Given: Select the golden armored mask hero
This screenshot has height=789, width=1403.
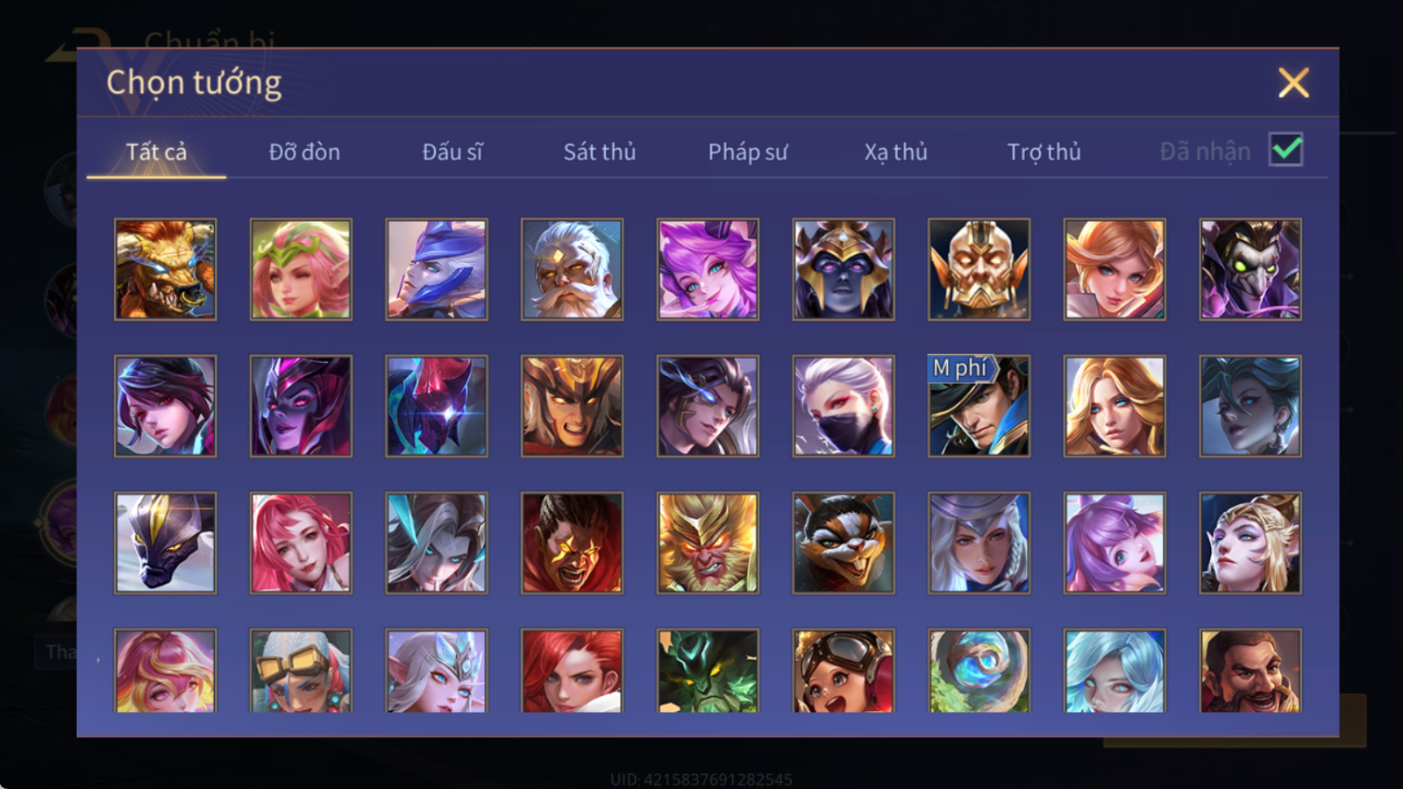Looking at the screenshot, I should tap(979, 270).
